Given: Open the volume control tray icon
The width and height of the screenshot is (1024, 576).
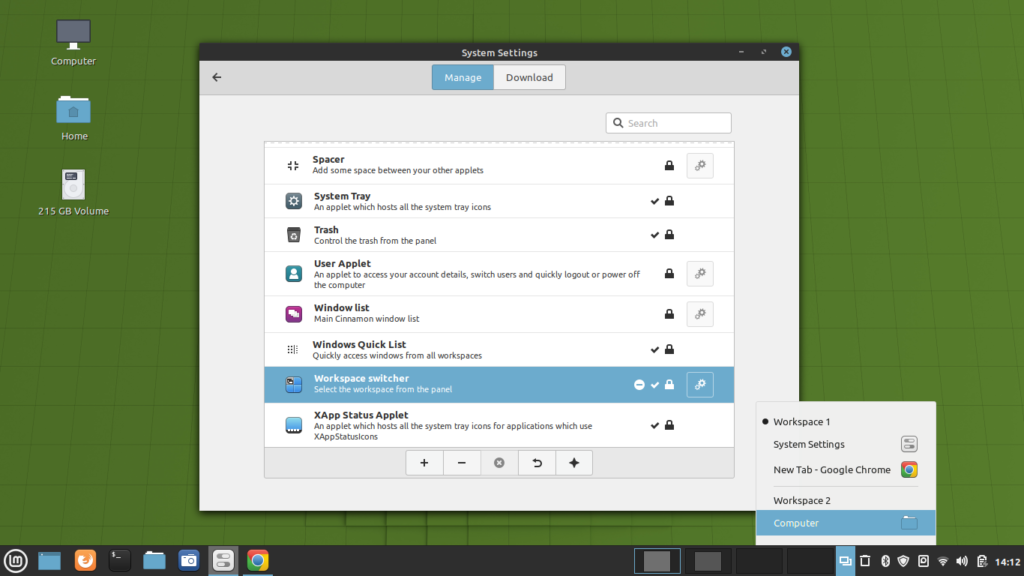Looking at the screenshot, I should coord(961,560).
